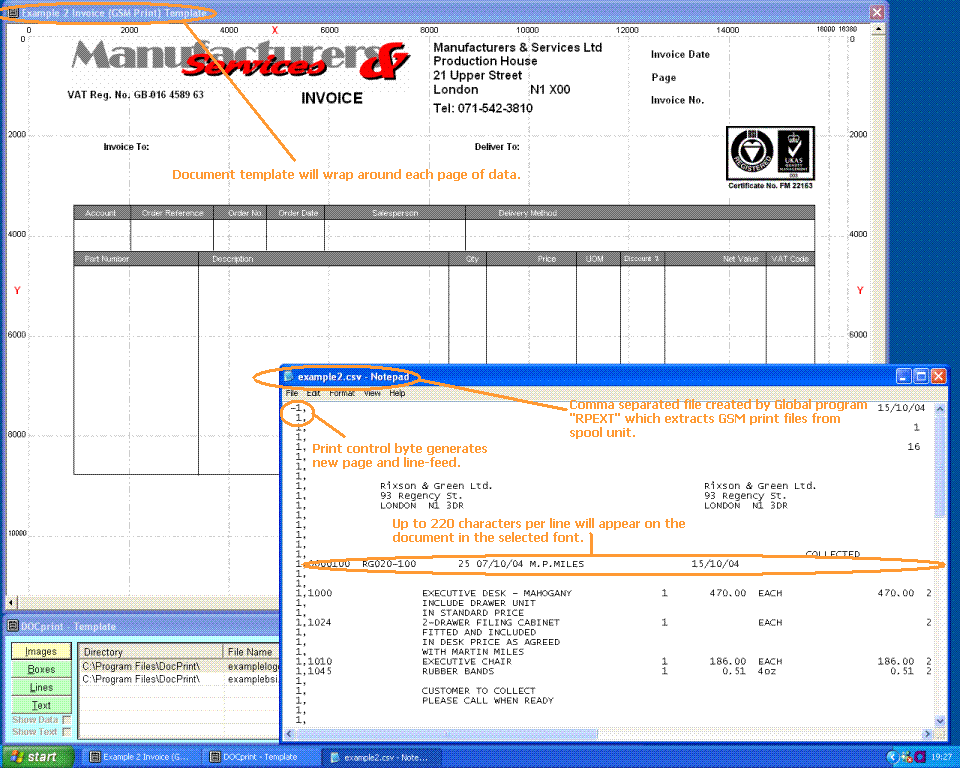Click the Images button in DOCprint Template
This screenshot has width=960, height=768.
(41, 651)
